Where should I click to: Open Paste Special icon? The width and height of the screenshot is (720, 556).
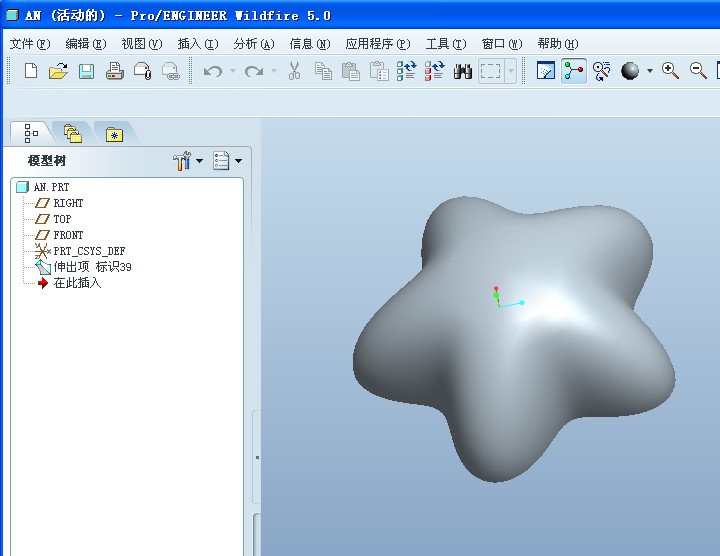[379, 71]
